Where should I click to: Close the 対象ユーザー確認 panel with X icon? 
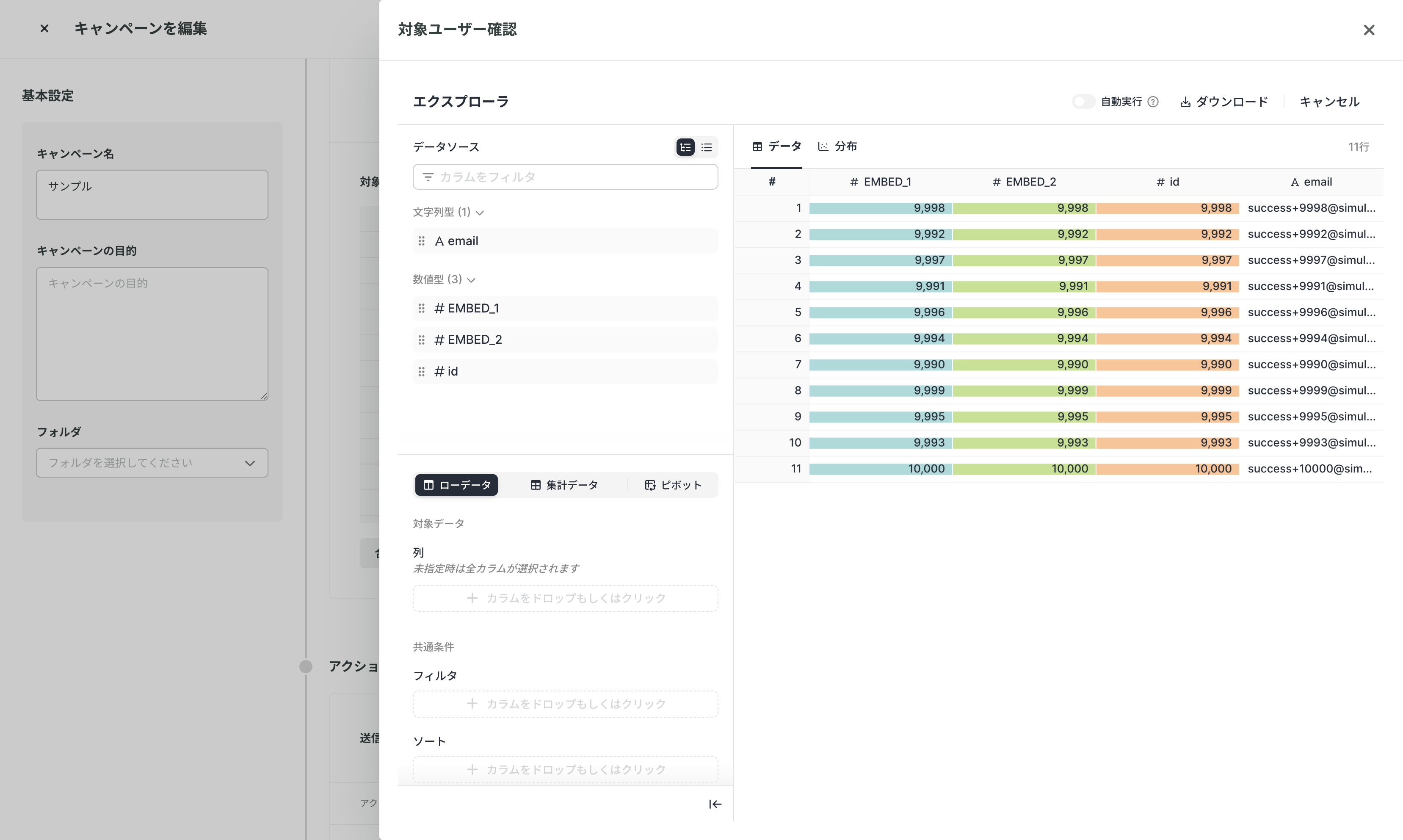[x=1368, y=30]
